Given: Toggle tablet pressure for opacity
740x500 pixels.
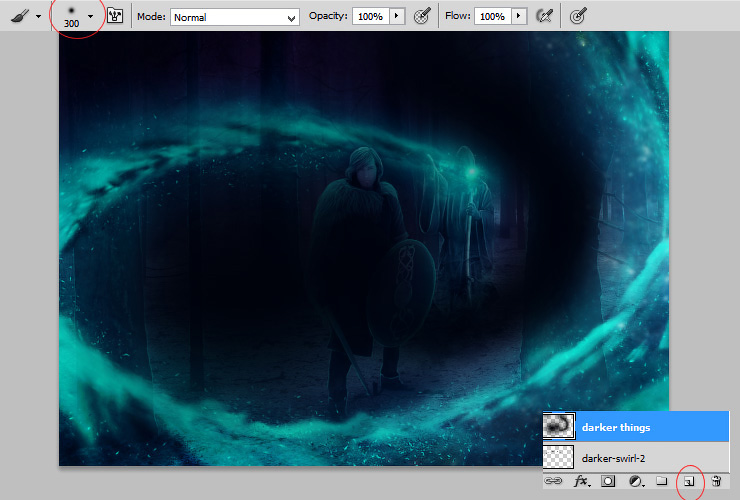Looking at the screenshot, I should coord(422,17).
